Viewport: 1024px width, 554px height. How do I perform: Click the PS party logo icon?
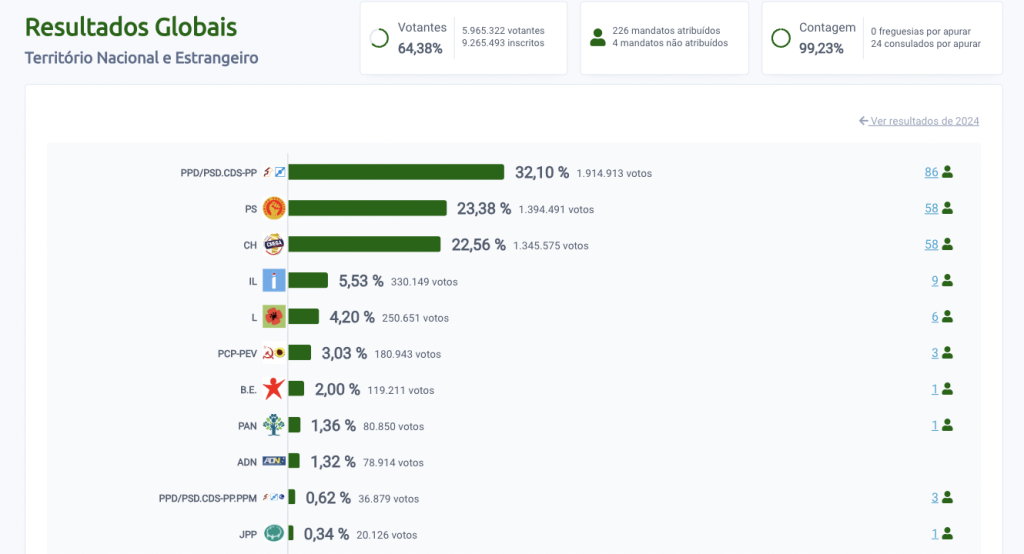273,209
